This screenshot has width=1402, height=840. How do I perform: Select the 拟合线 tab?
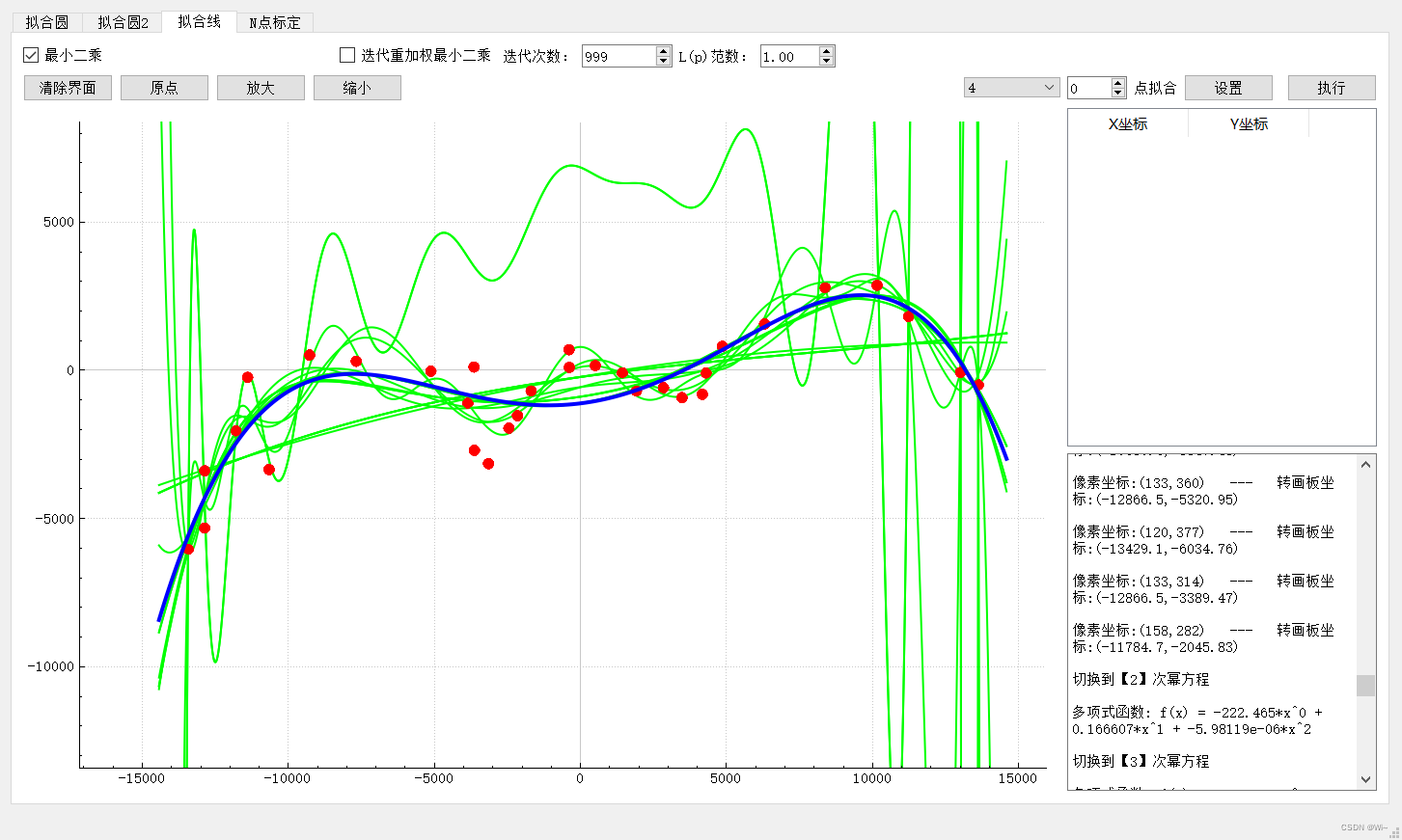click(x=200, y=21)
